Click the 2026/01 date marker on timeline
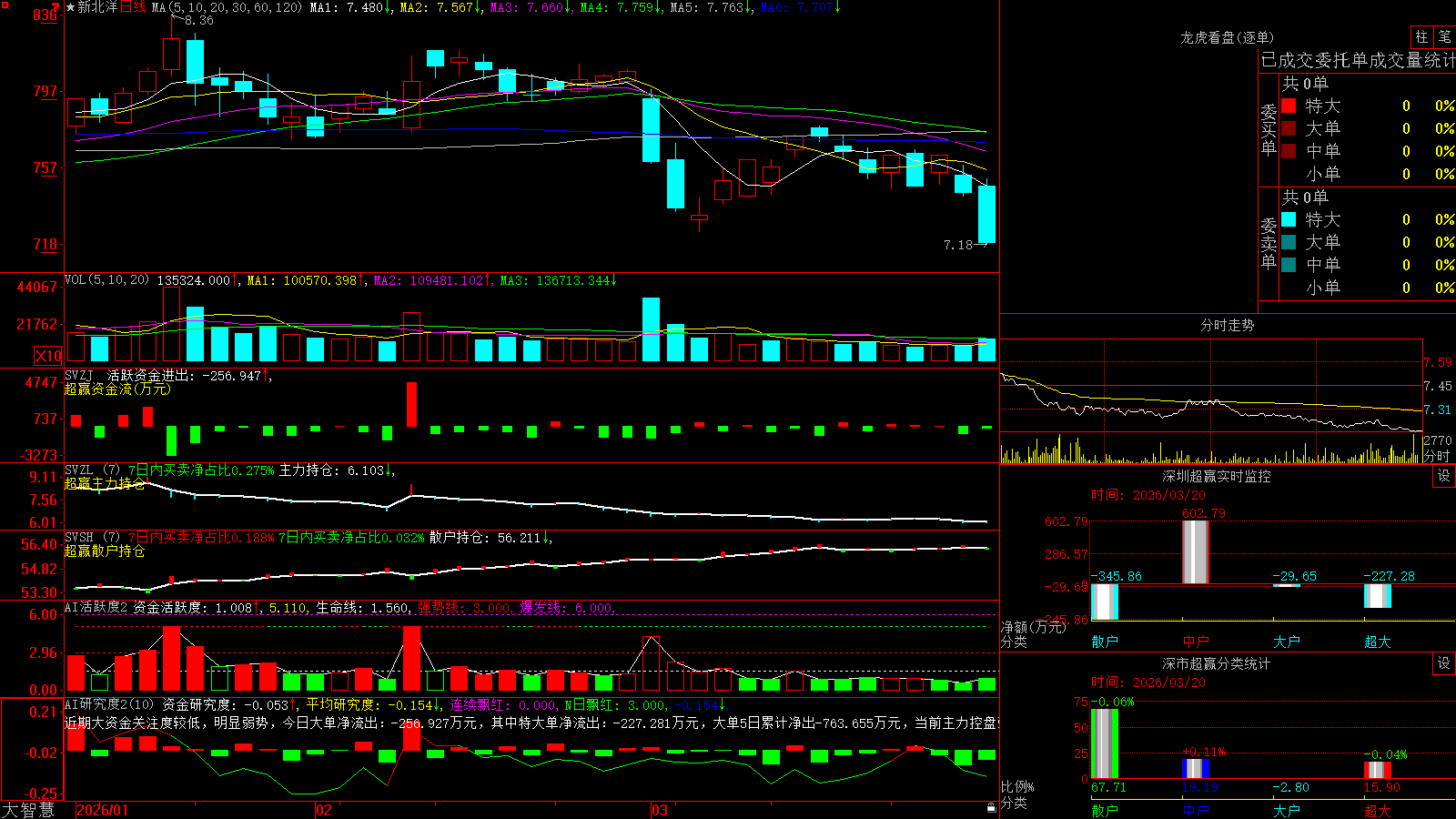The image size is (1456, 819). coord(103,810)
